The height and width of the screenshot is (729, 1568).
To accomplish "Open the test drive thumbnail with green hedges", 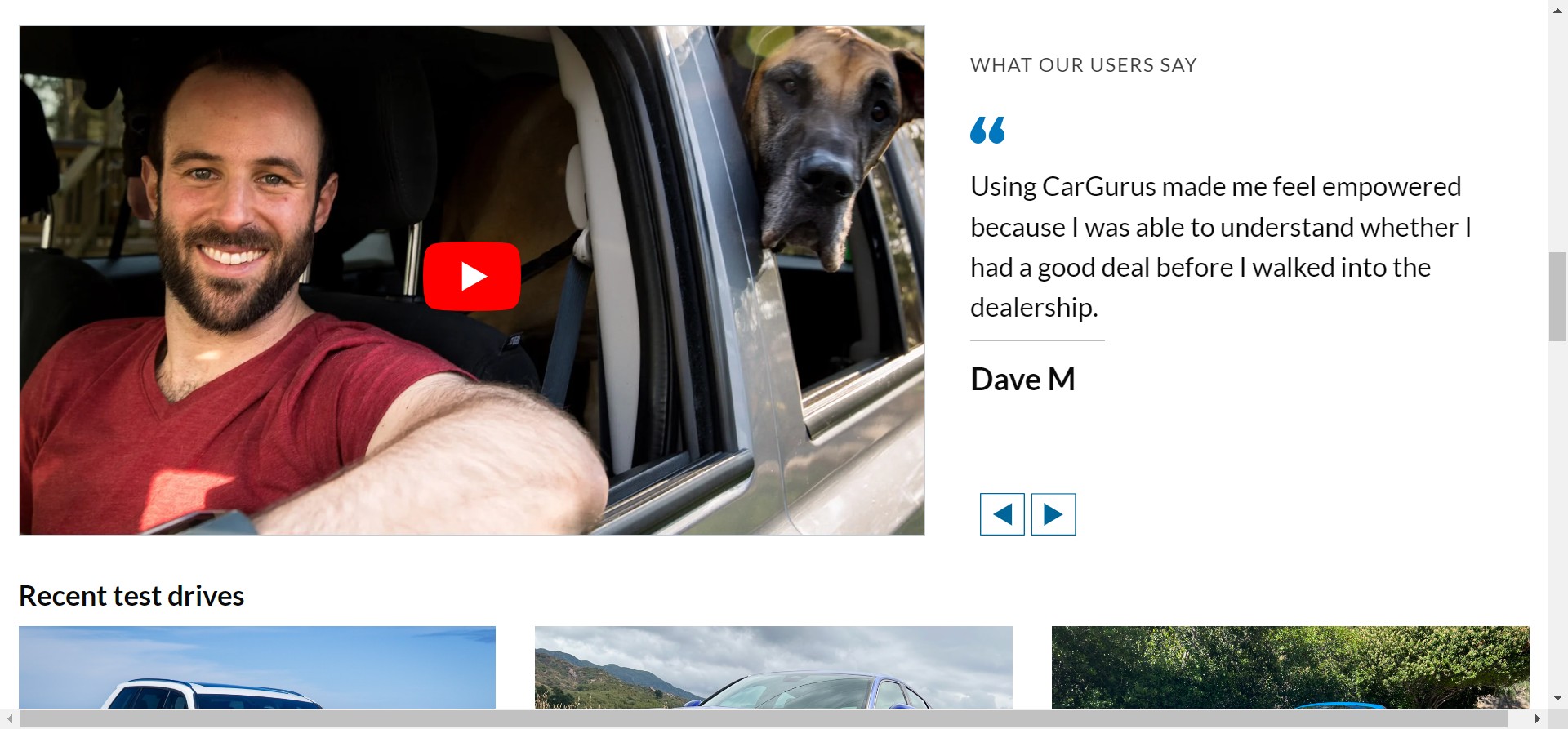I will tap(1290, 667).
